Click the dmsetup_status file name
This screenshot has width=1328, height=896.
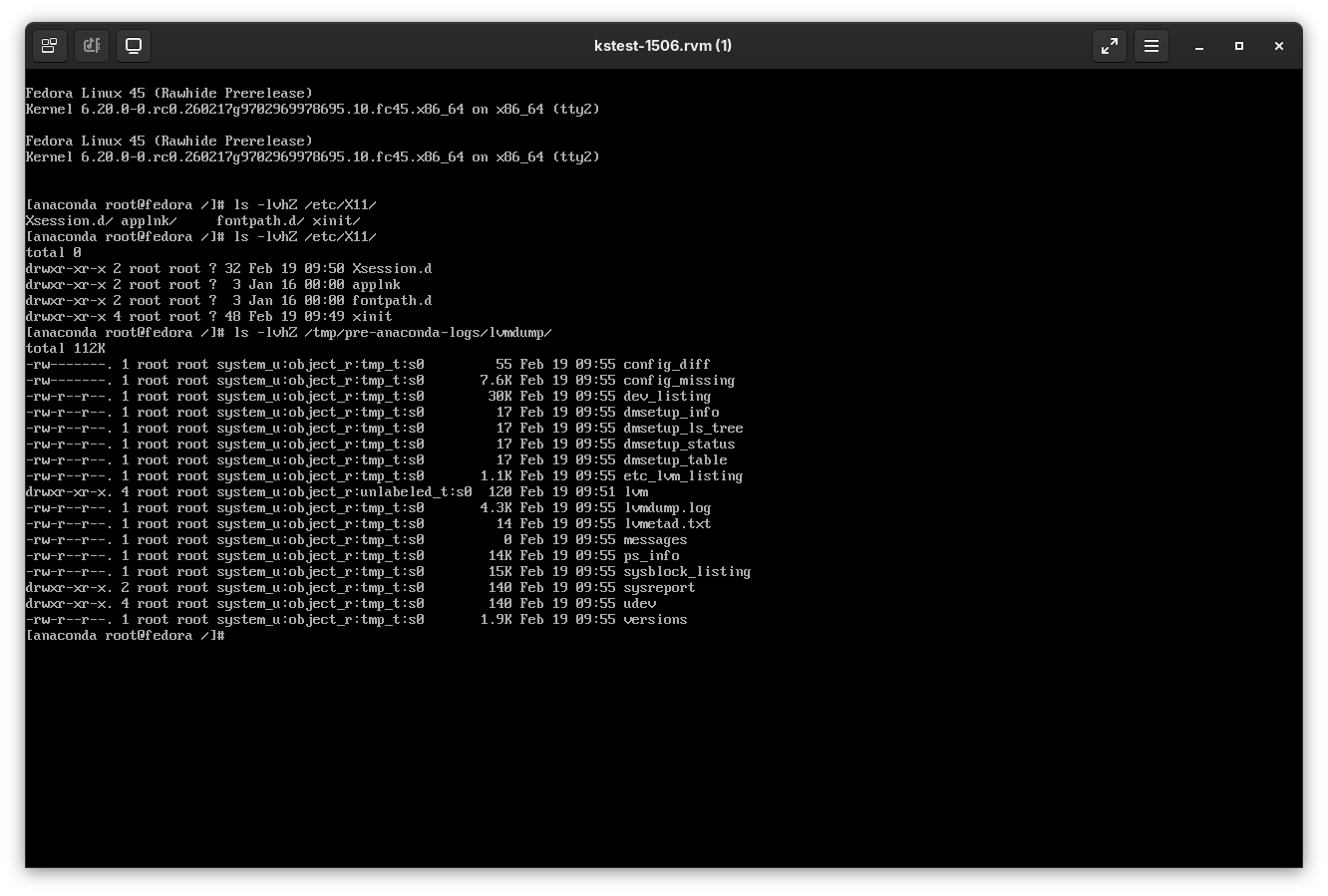[x=679, y=445]
